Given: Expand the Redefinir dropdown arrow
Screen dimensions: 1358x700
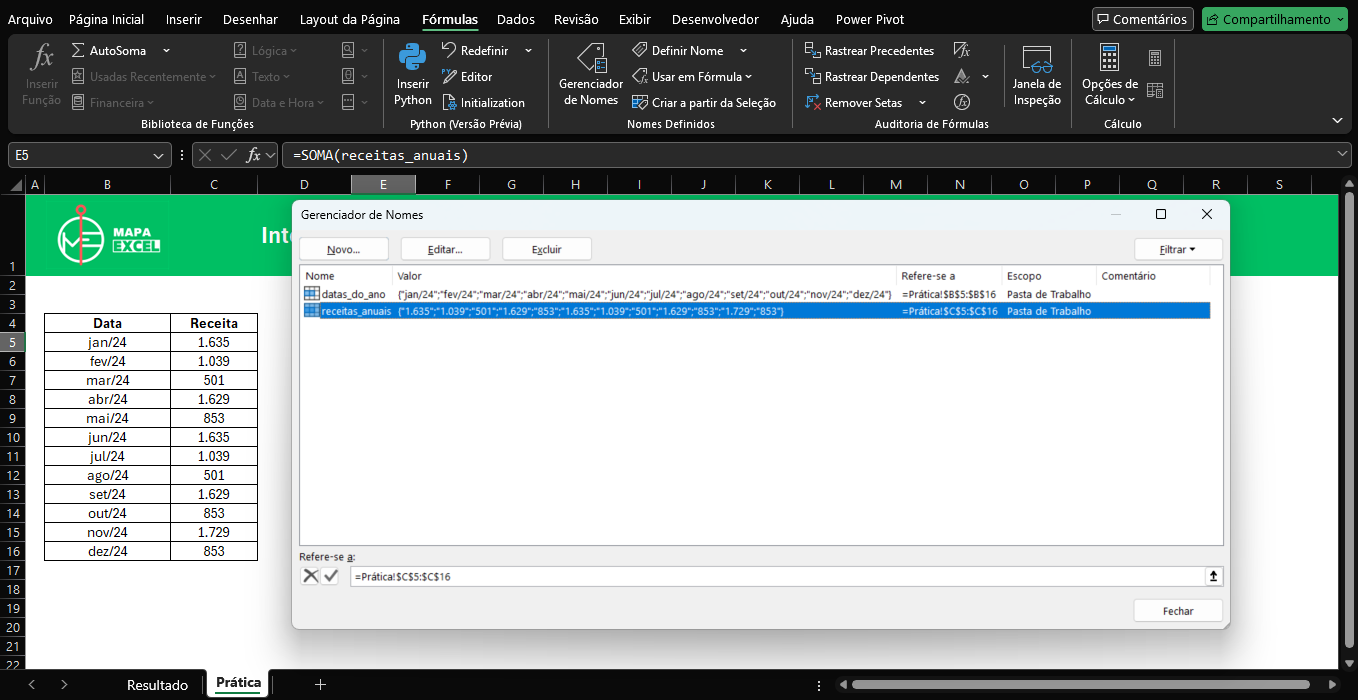Looking at the screenshot, I should [x=528, y=50].
